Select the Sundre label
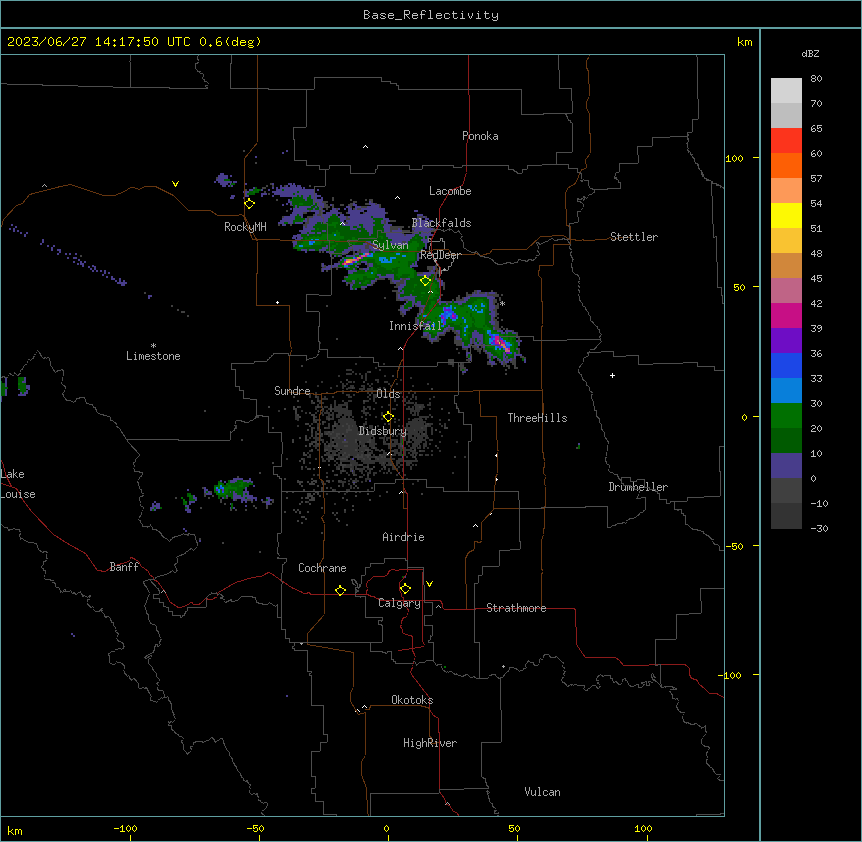Image resolution: width=862 pixels, height=842 pixels. pyautogui.click(x=292, y=391)
